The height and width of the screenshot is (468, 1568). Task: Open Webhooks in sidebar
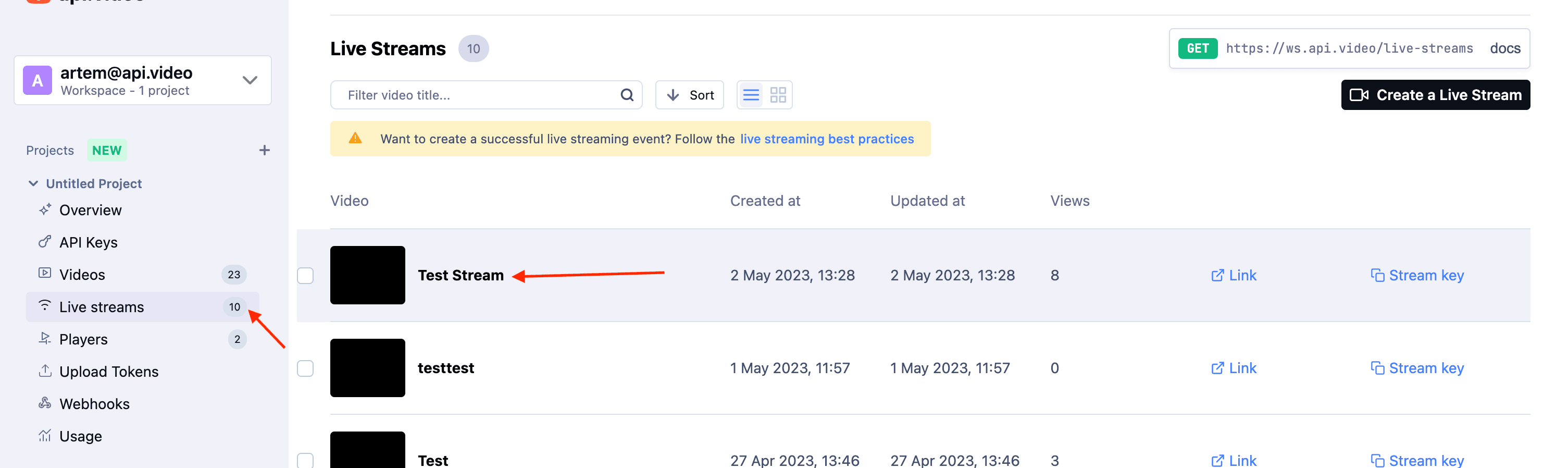coord(94,403)
